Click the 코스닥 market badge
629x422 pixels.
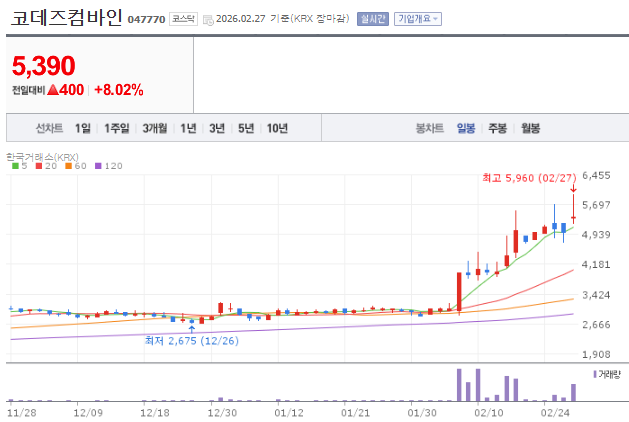click(x=183, y=19)
